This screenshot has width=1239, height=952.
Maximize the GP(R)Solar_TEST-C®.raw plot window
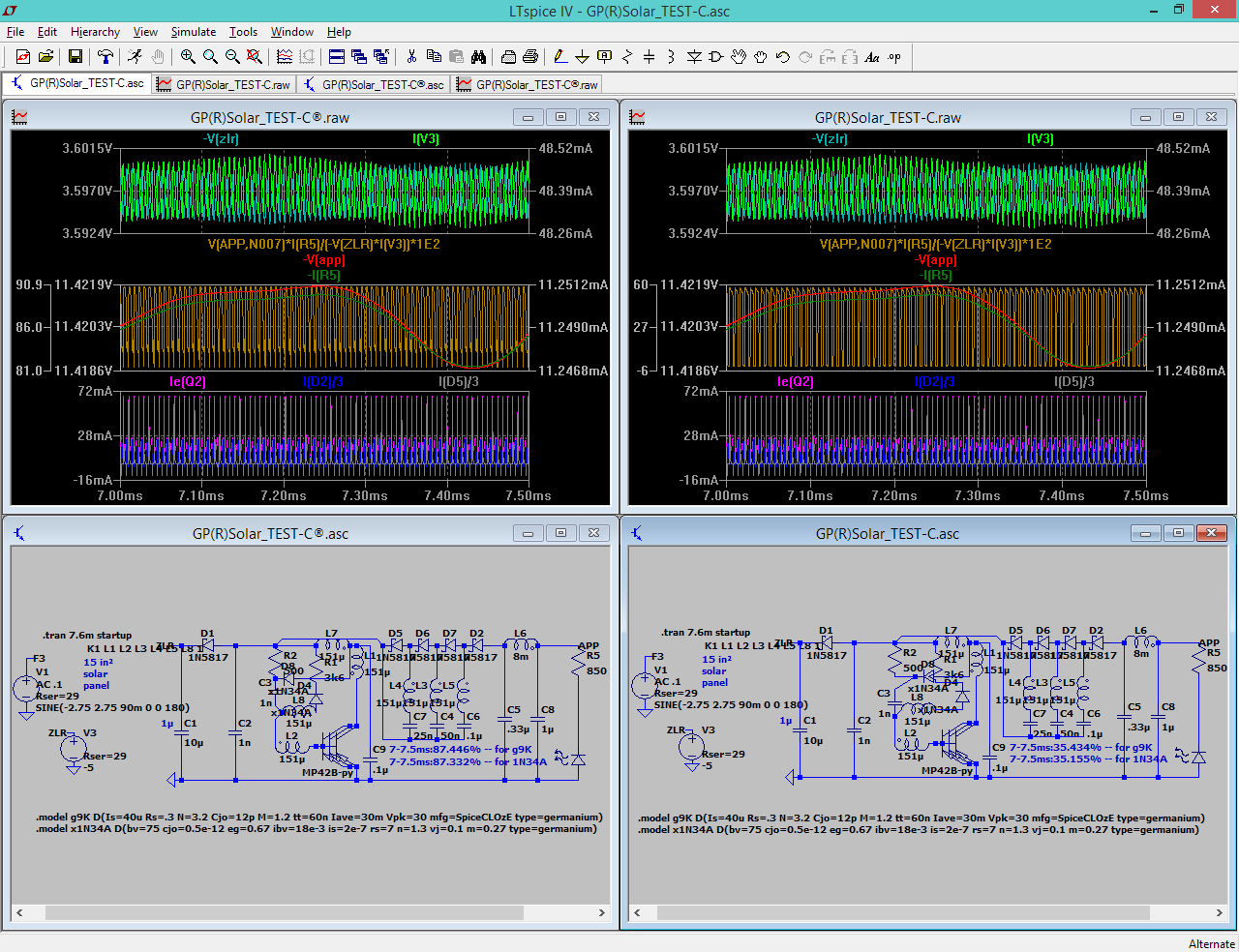tap(560, 117)
